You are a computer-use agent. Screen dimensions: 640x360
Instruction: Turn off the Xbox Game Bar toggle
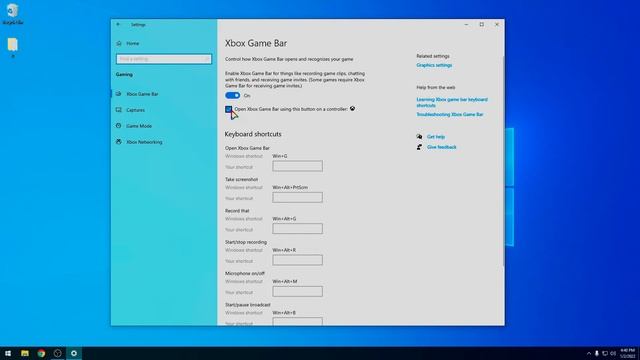pyautogui.click(x=233, y=96)
